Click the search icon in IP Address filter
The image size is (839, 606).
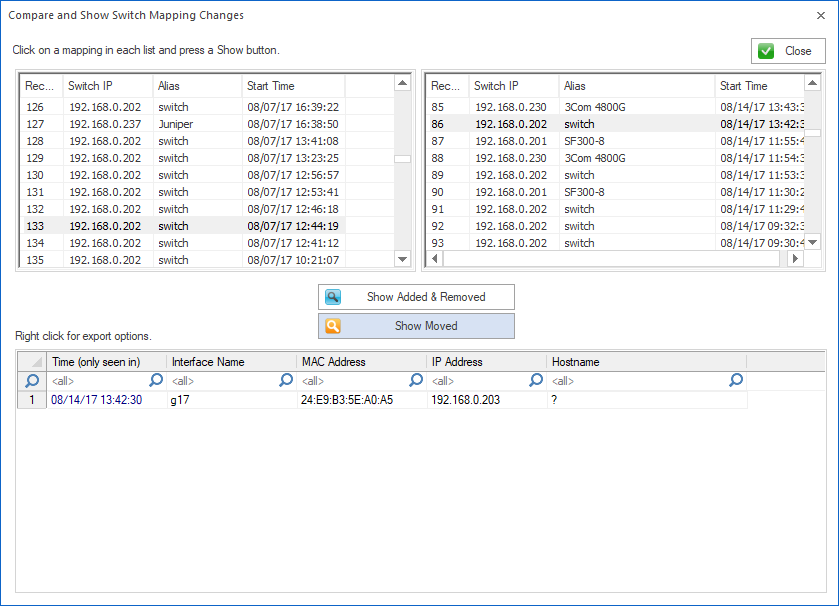point(535,380)
